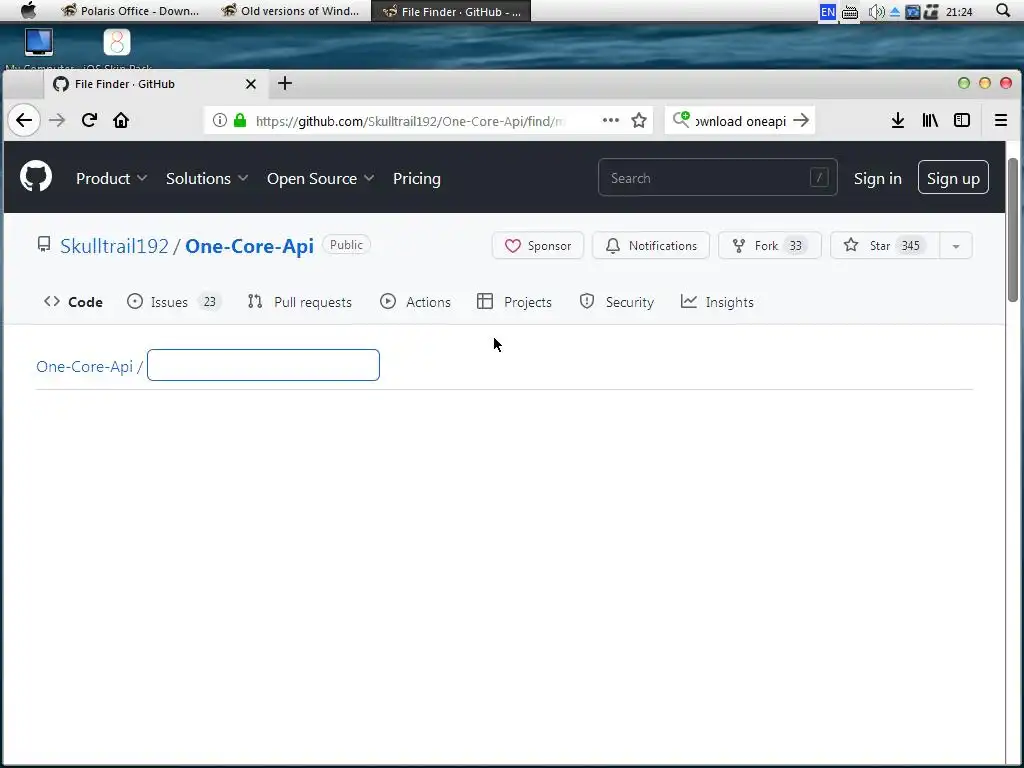Focus the GitHub Search field
This screenshot has width=1024, height=768.
717,178
